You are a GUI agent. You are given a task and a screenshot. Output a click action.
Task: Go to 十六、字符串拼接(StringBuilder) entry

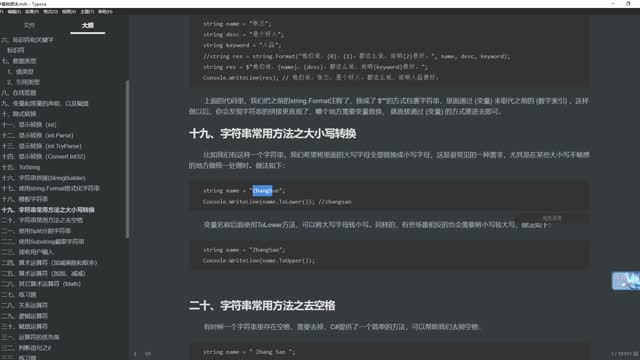(x=44, y=178)
